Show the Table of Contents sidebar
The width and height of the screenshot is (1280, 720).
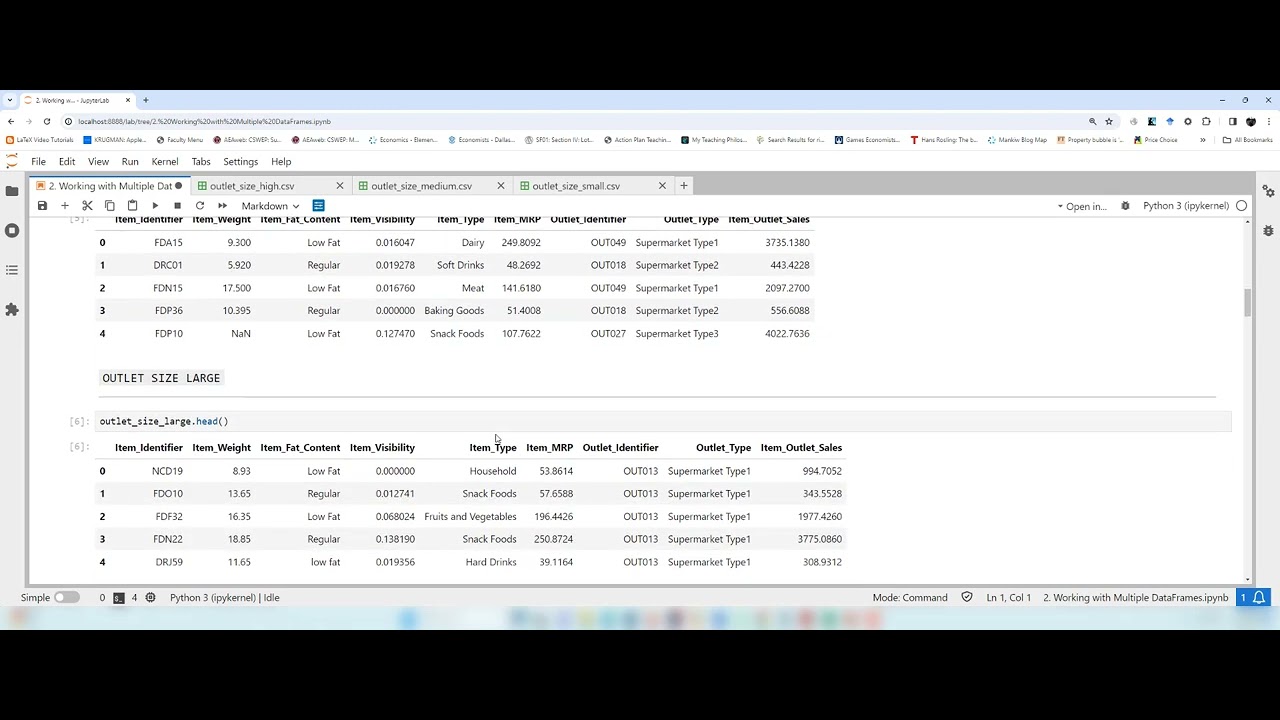pos(12,270)
